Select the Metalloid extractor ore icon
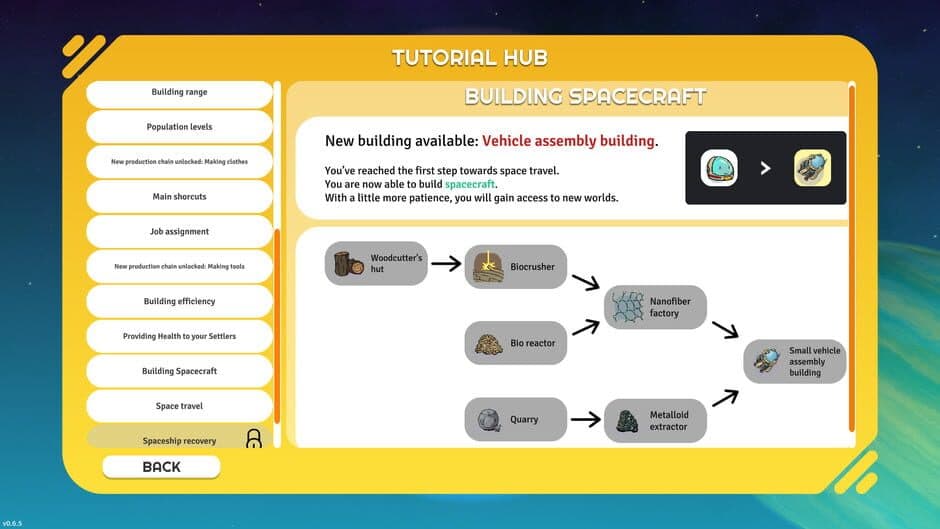The width and height of the screenshot is (940, 529). (627, 421)
